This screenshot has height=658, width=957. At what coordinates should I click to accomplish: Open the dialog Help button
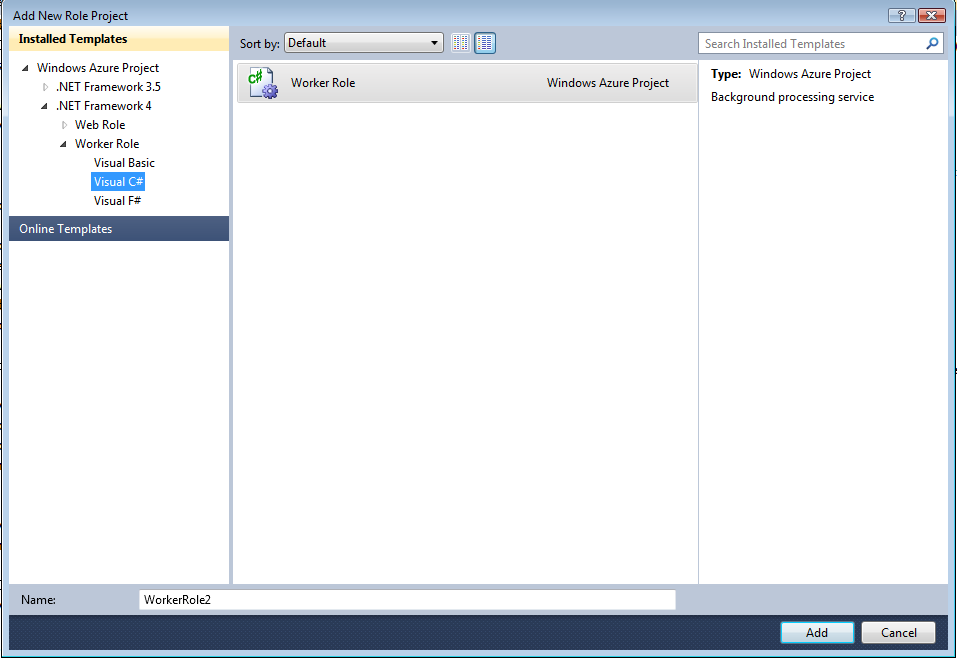click(x=901, y=15)
